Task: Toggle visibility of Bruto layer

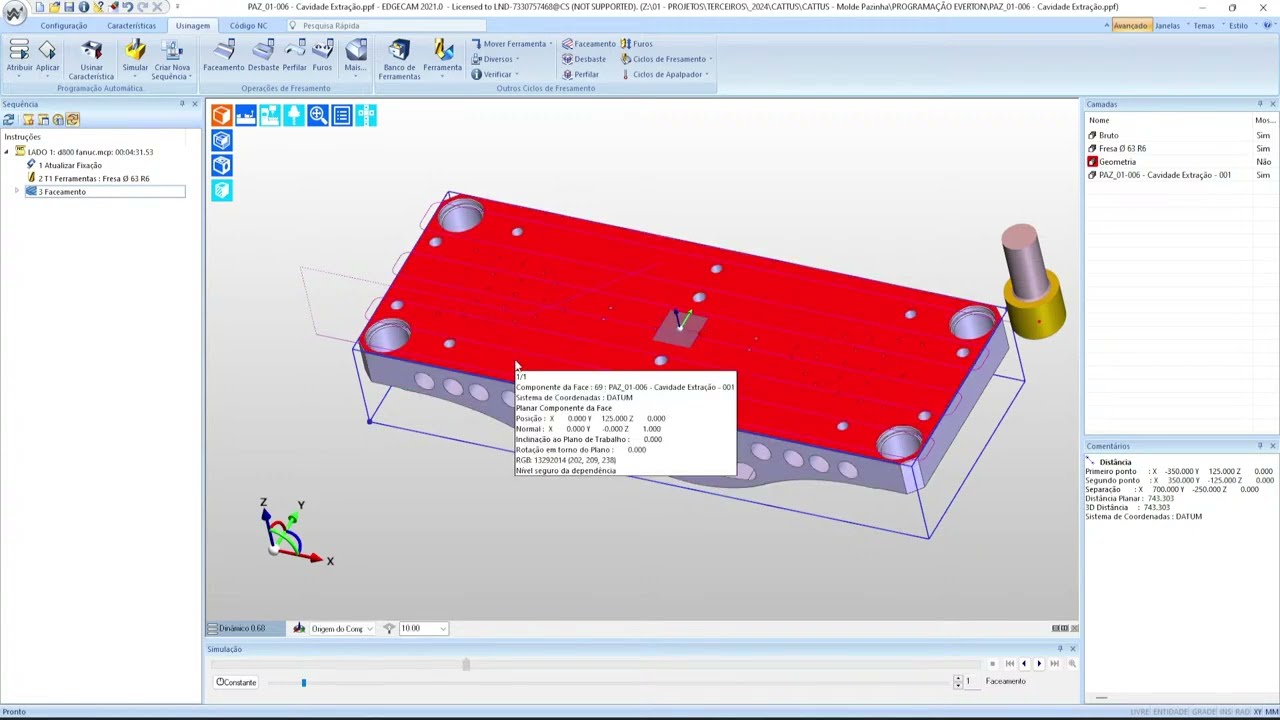Action: coord(1263,135)
